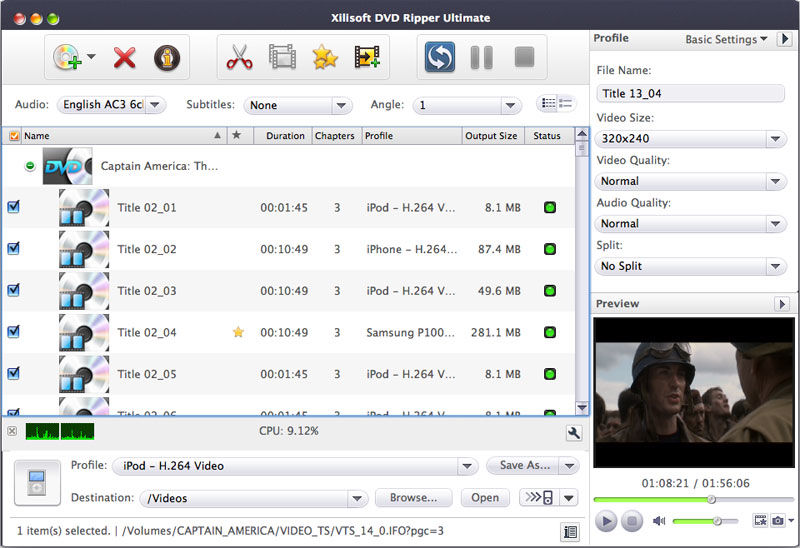Collapse the Profile panel arrow

[x=785, y=39]
